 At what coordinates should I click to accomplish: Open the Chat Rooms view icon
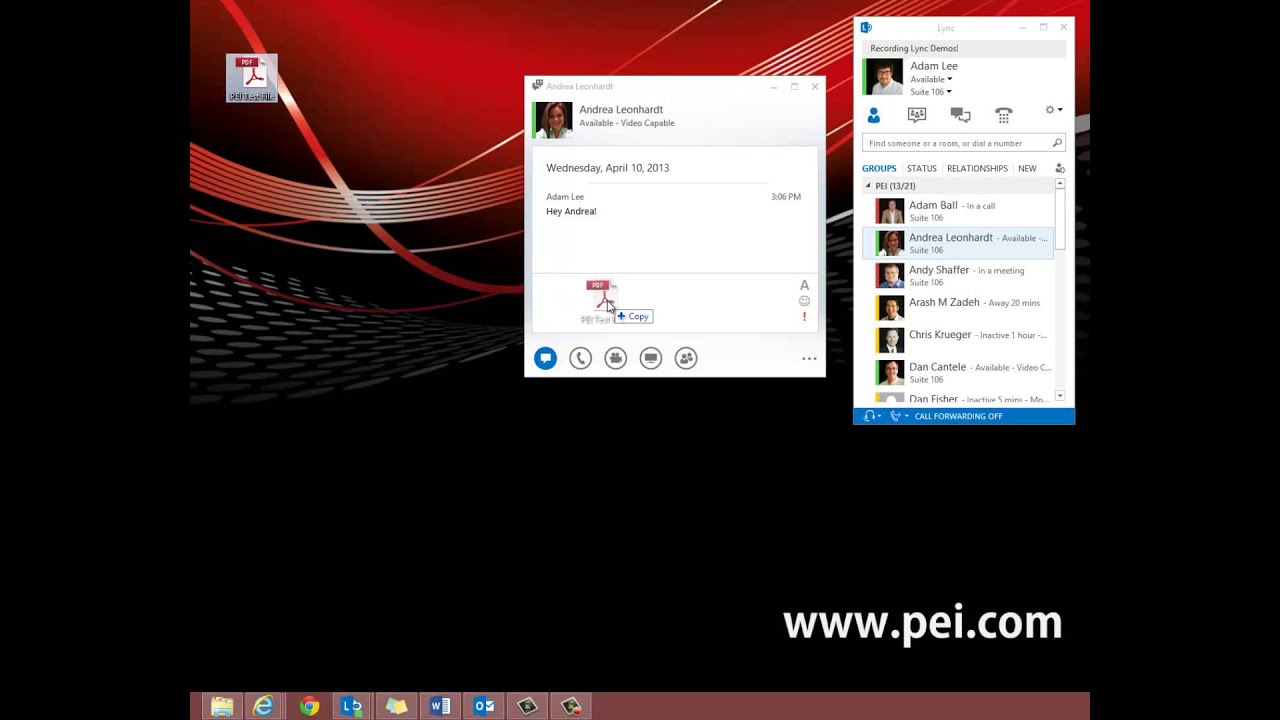(917, 115)
